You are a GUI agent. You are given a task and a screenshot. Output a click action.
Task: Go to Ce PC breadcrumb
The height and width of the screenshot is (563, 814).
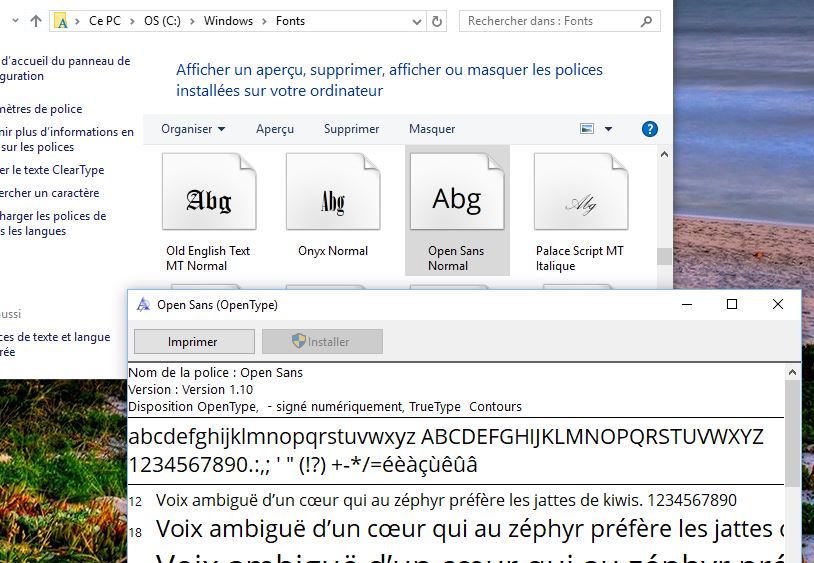pos(105,21)
